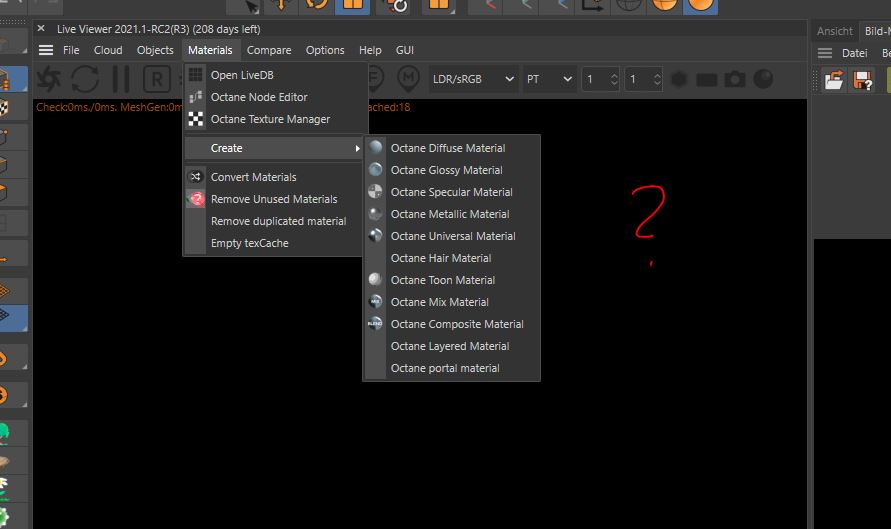Select Empty texCache
Viewport: 891px width, 529px height.
274,243
